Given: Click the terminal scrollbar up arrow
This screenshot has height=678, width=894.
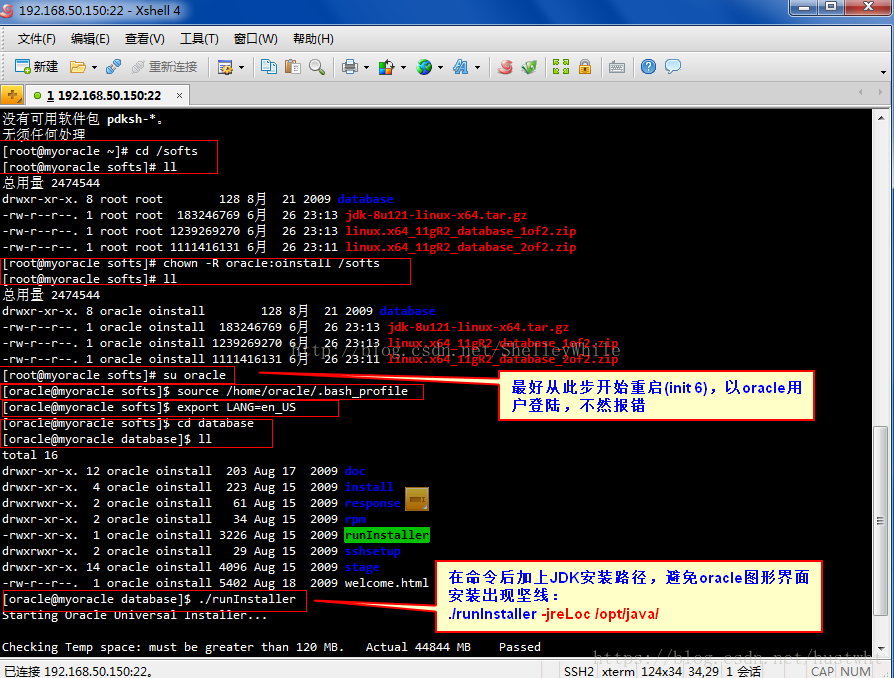Looking at the screenshot, I should coord(881,118).
